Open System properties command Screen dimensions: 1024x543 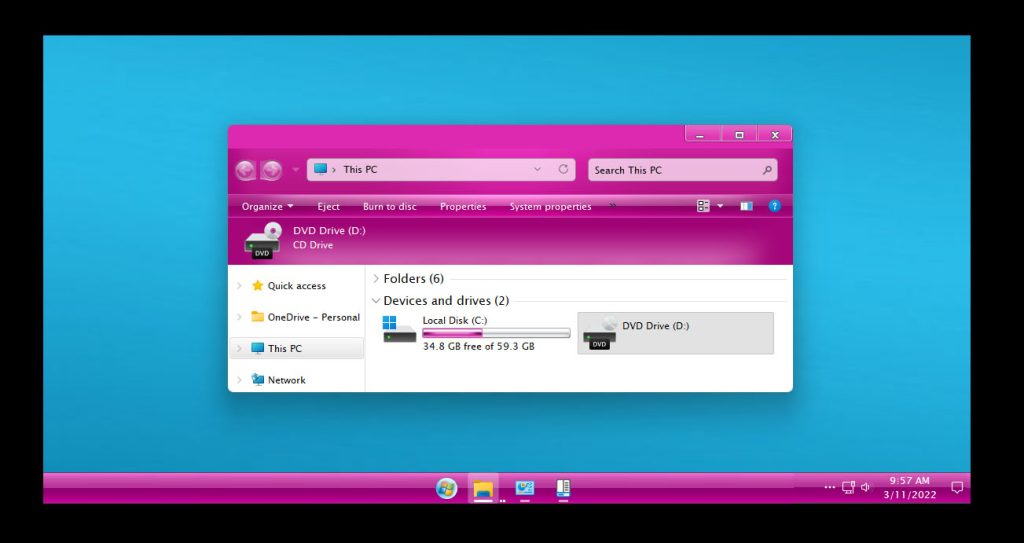pos(550,206)
